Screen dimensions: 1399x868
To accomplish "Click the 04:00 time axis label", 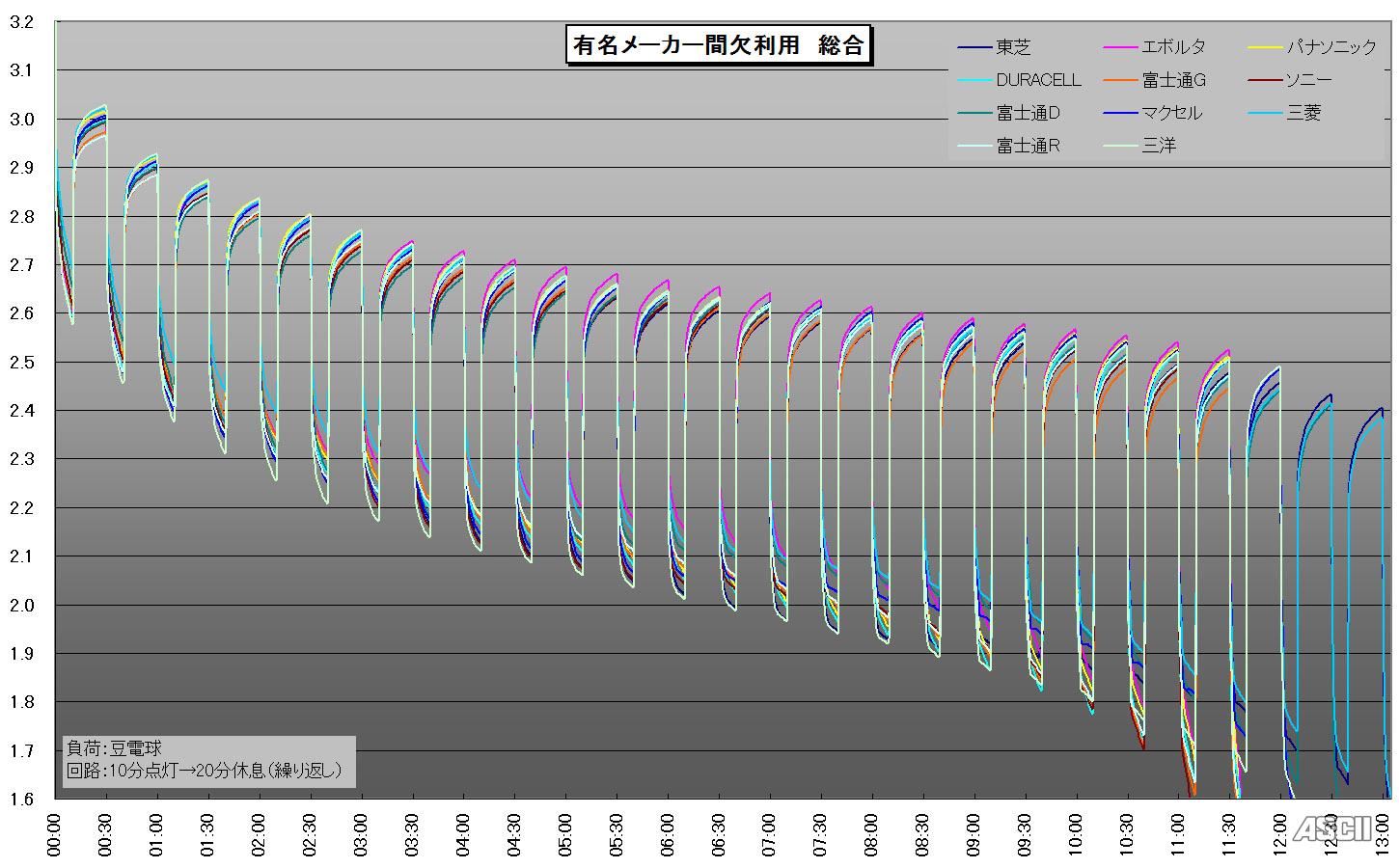I will coord(464,834).
